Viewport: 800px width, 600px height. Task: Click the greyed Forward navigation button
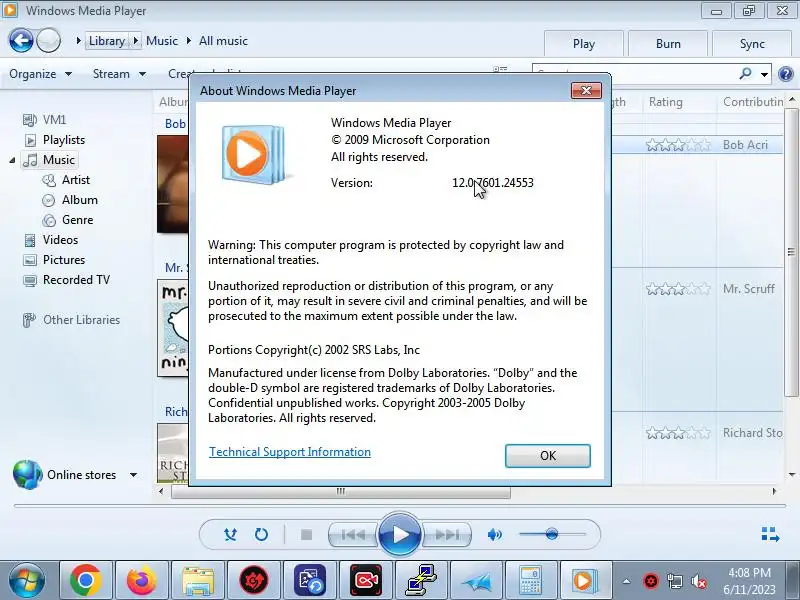pos(48,40)
